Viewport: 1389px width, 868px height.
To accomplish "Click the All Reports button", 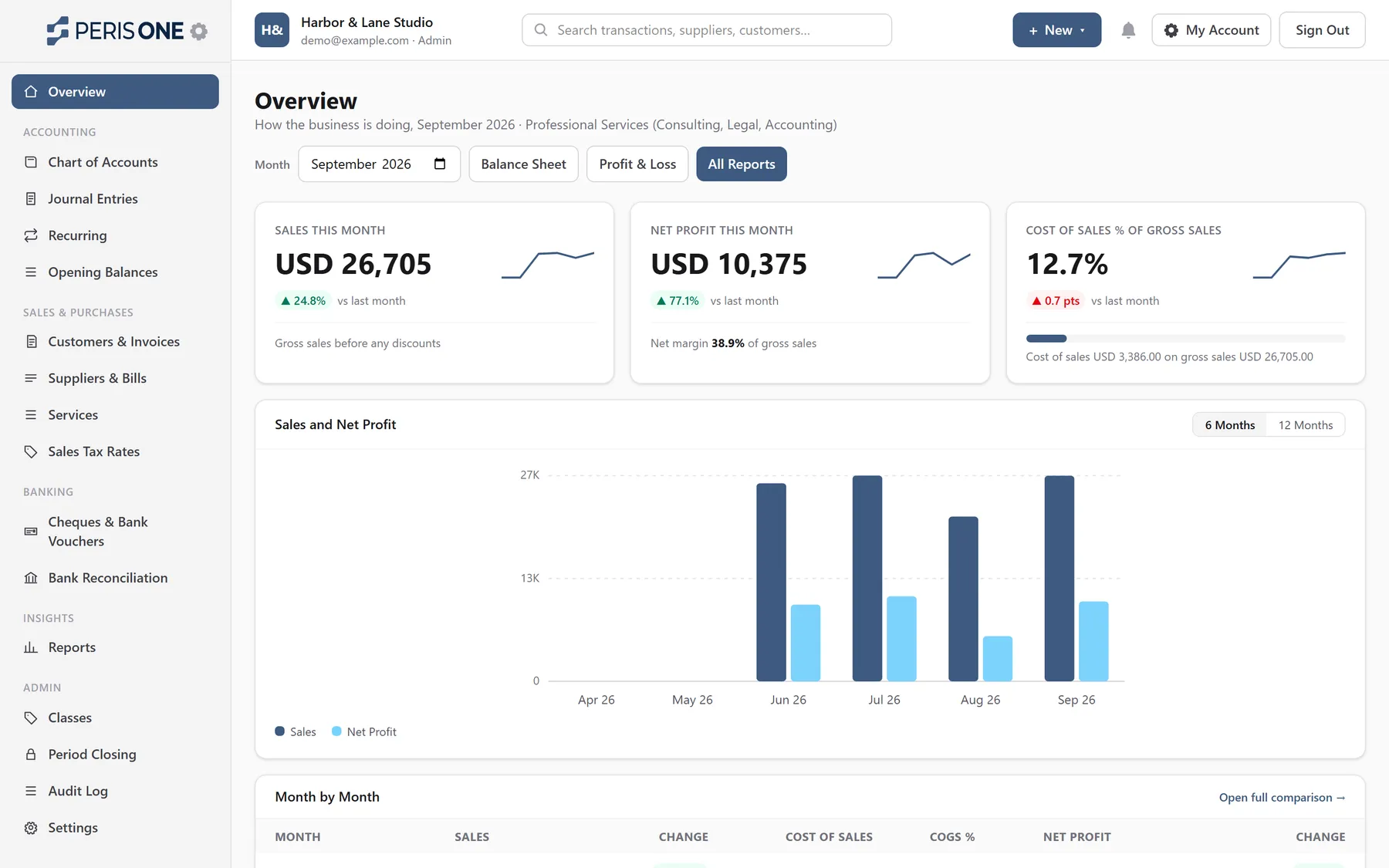I will [x=742, y=164].
